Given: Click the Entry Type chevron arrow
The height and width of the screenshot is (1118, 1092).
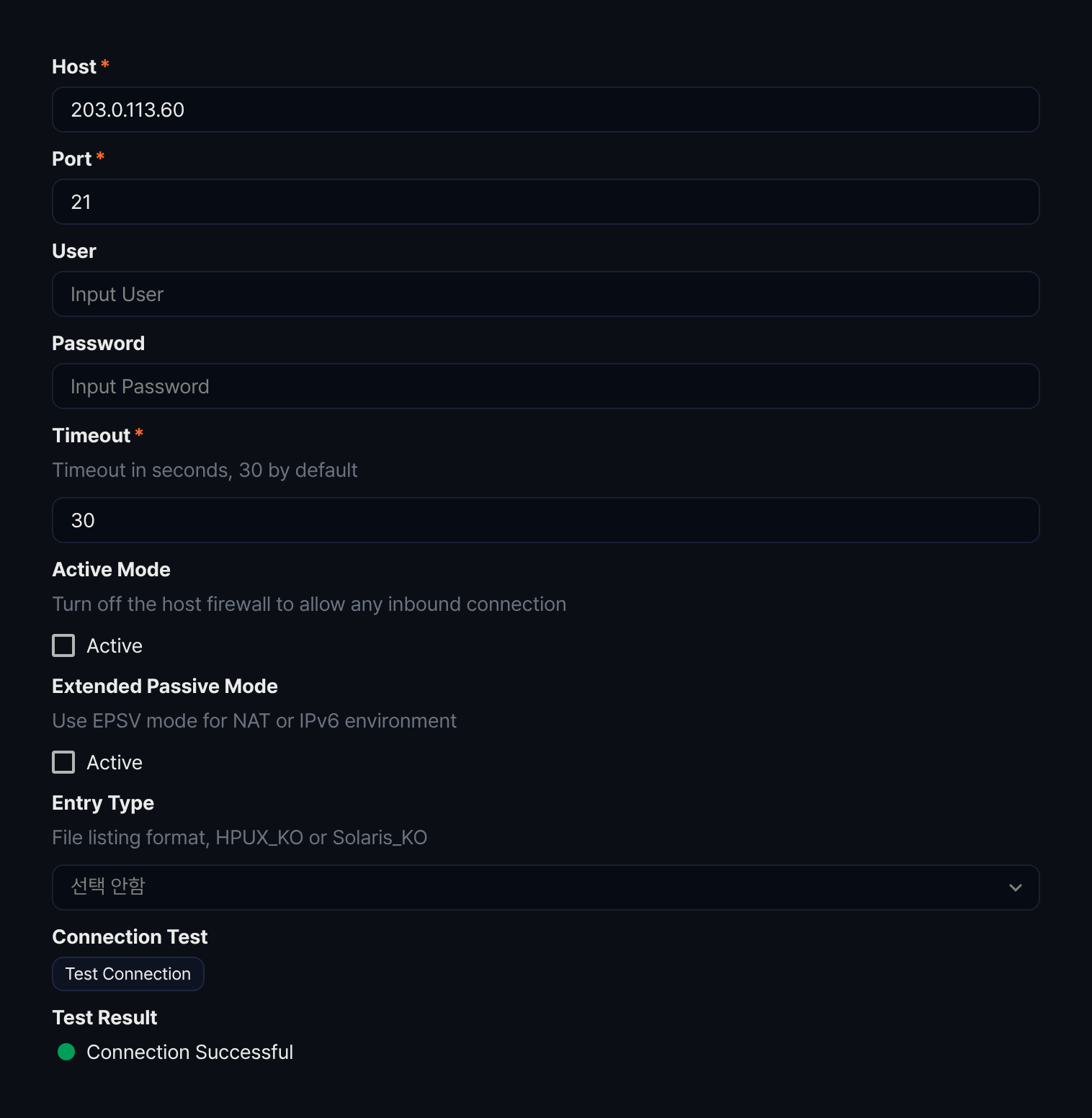Looking at the screenshot, I should tap(1016, 887).
